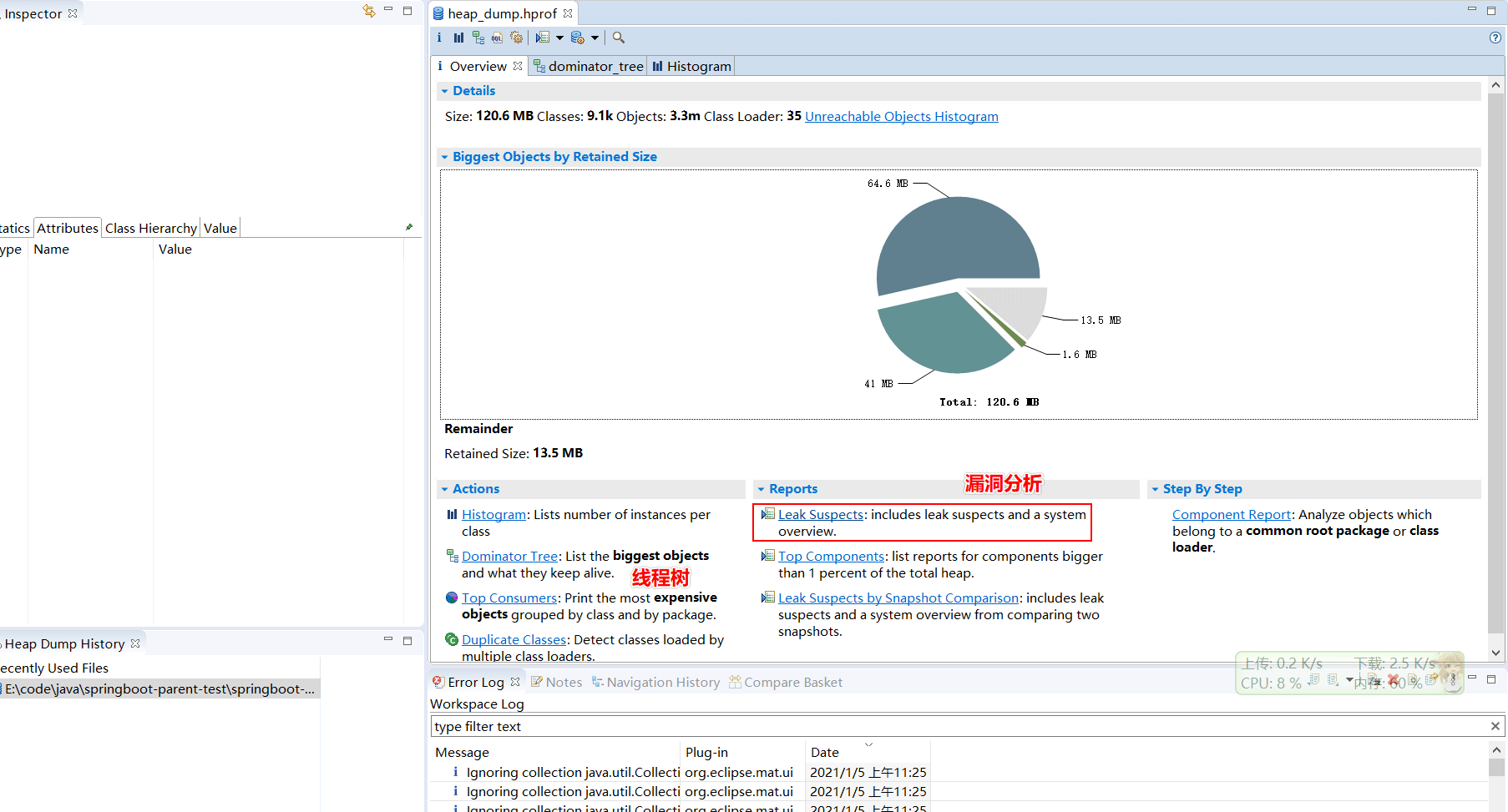Click the Workspace Log filter text field

pyautogui.click(x=960, y=727)
